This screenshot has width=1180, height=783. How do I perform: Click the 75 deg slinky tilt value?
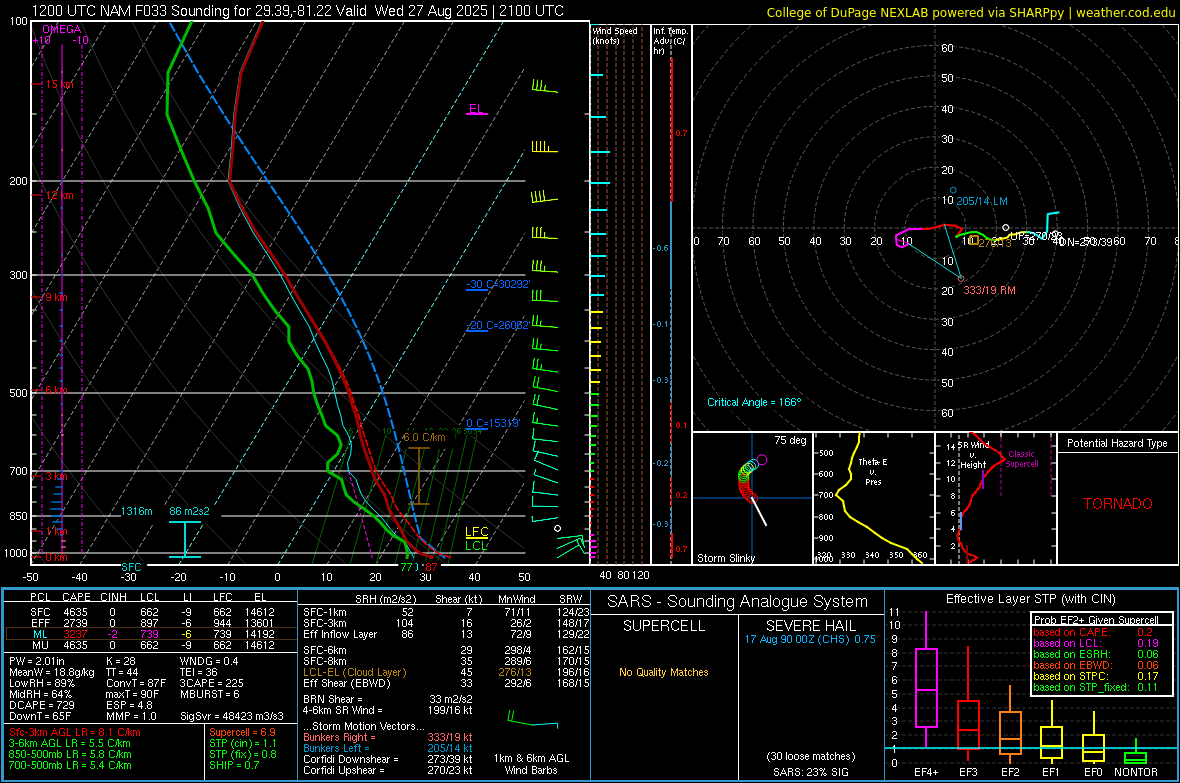point(790,440)
